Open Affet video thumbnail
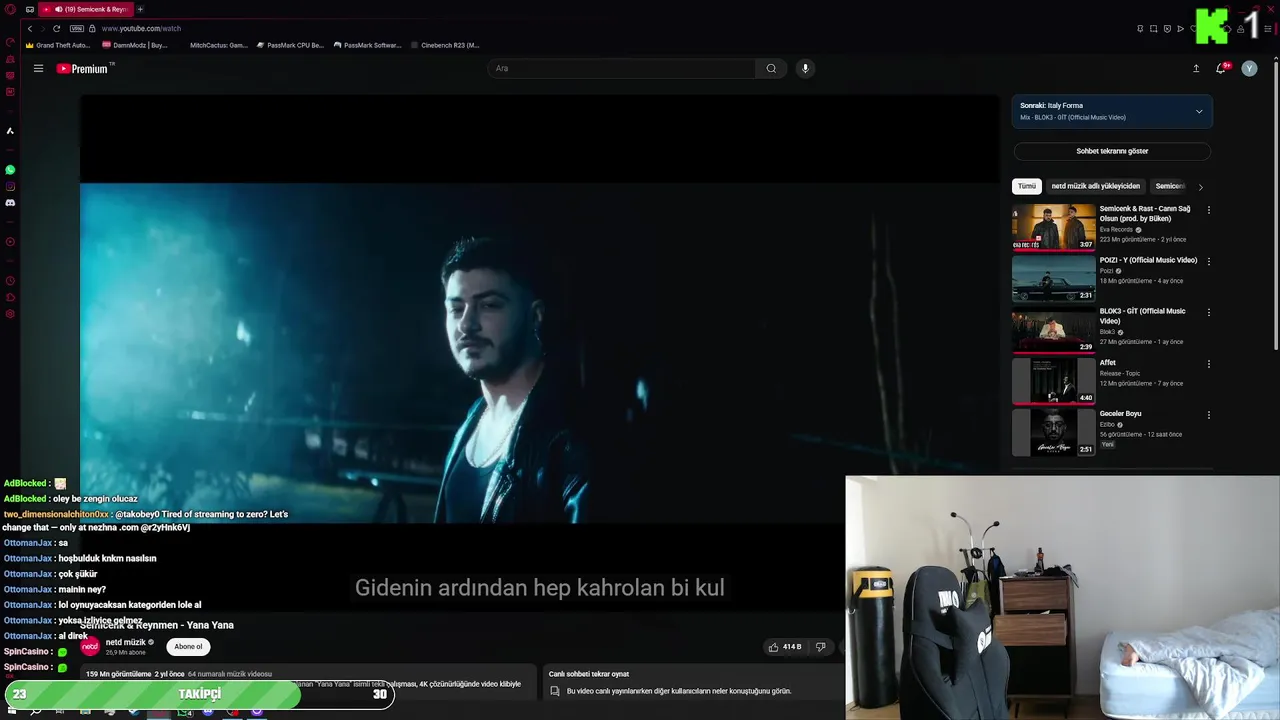This screenshot has height=720, width=1280. click(1054, 380)
